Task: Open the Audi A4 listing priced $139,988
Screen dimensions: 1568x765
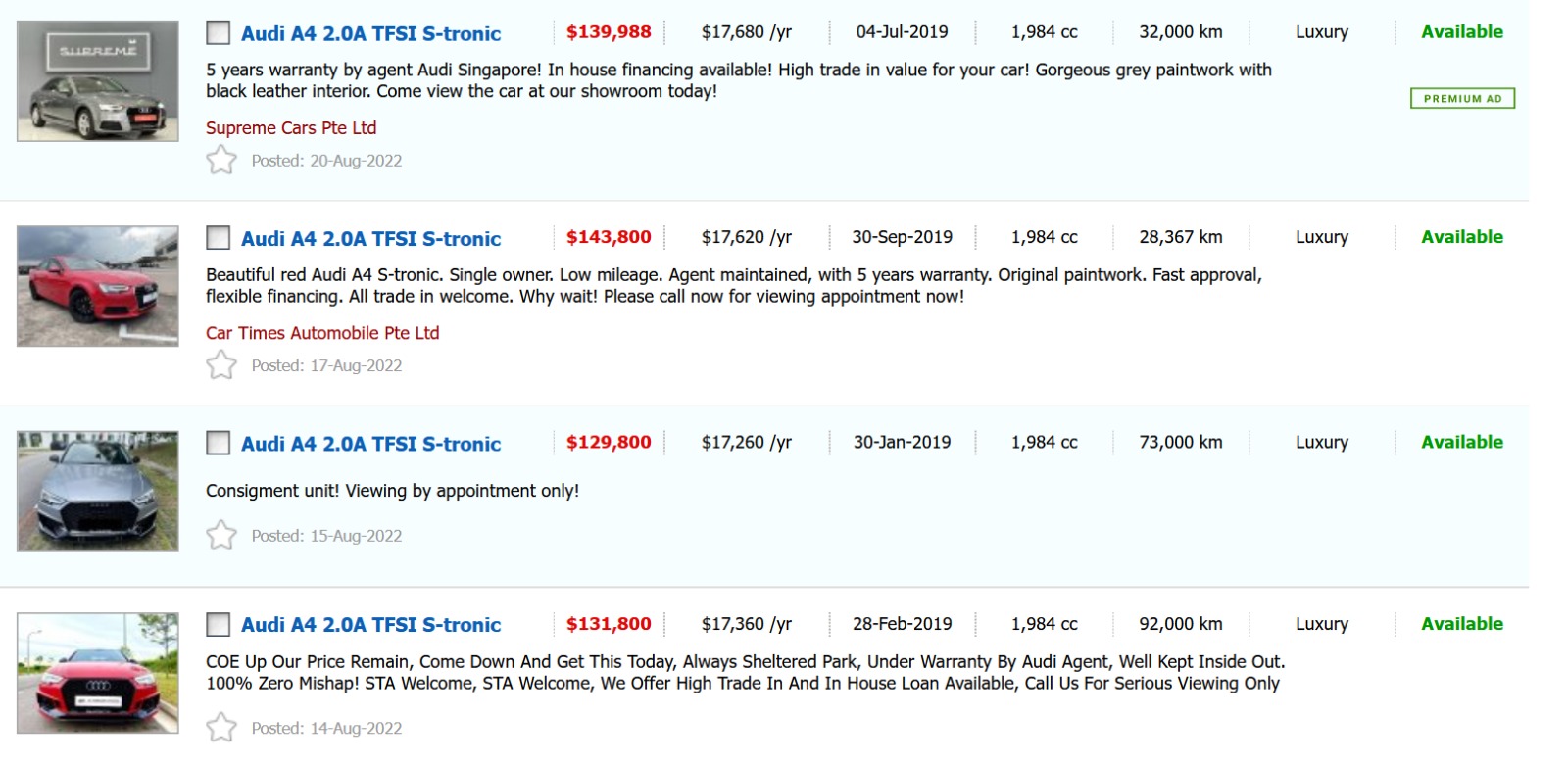Action: (370, 33)
